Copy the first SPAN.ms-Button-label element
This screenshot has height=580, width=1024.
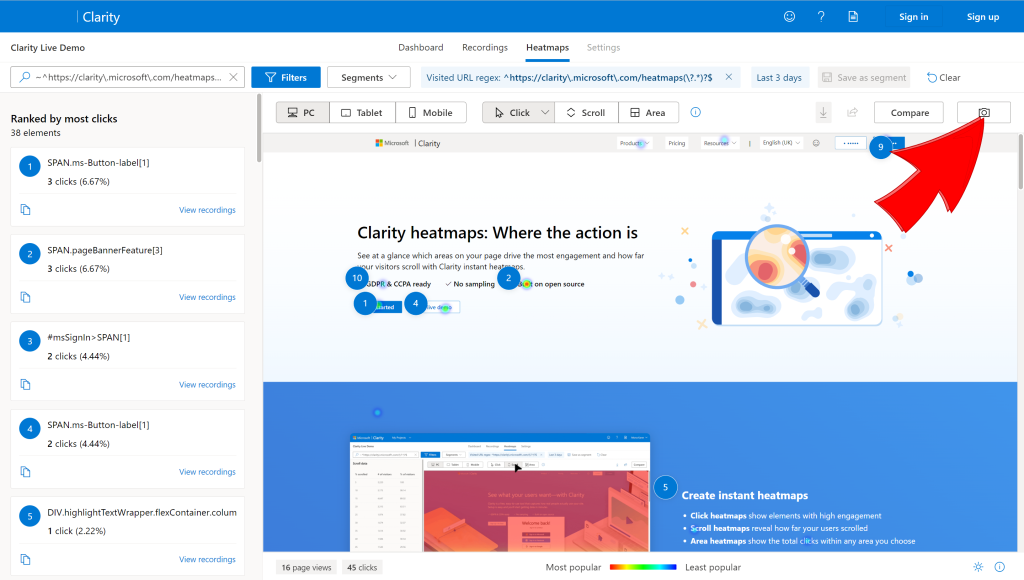tap(25, 210)
